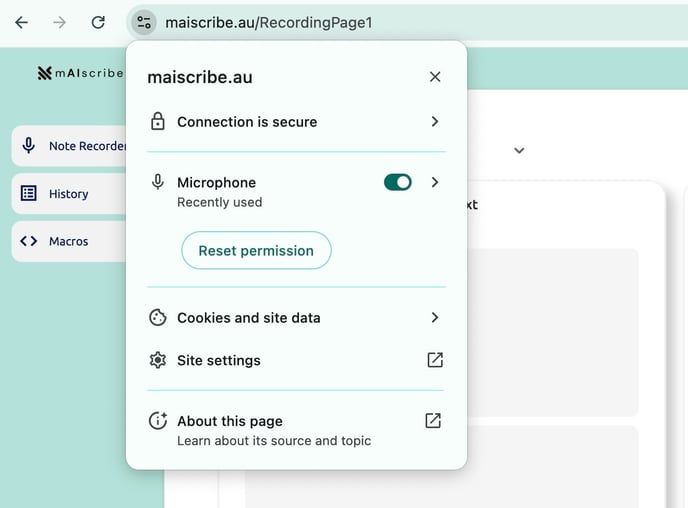Open Cookies and site data
This screenshot has width=688, height=508.
(296, 318)
